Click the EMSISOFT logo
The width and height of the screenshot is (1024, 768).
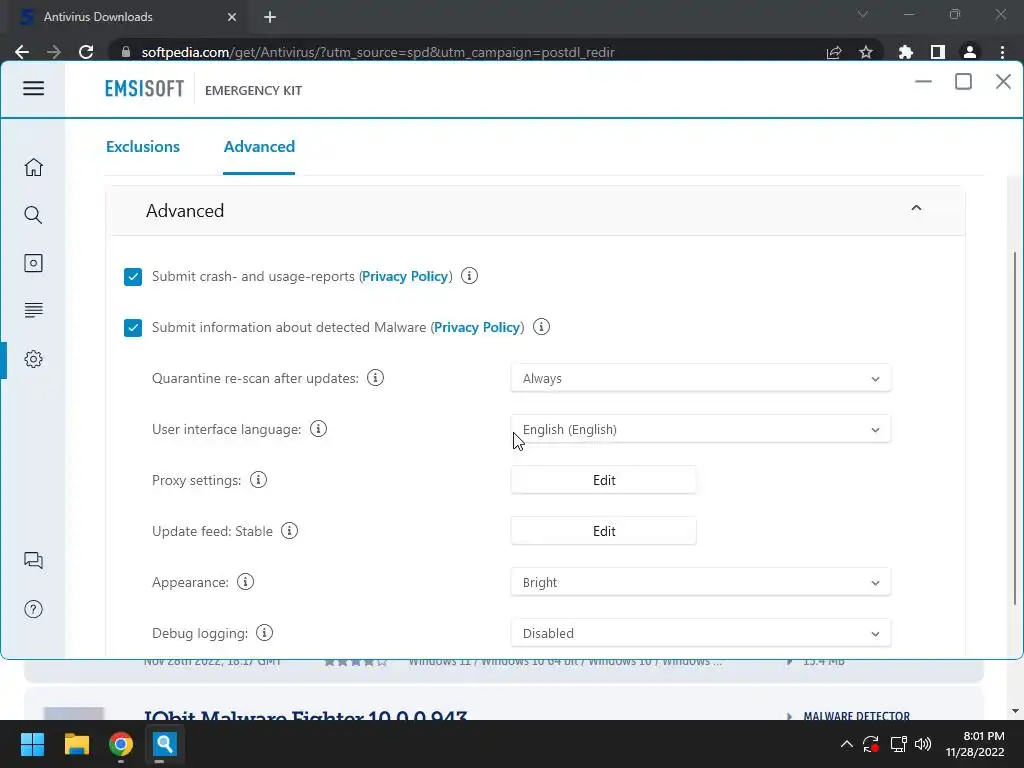pyautogui.click(x=144, y=89)
